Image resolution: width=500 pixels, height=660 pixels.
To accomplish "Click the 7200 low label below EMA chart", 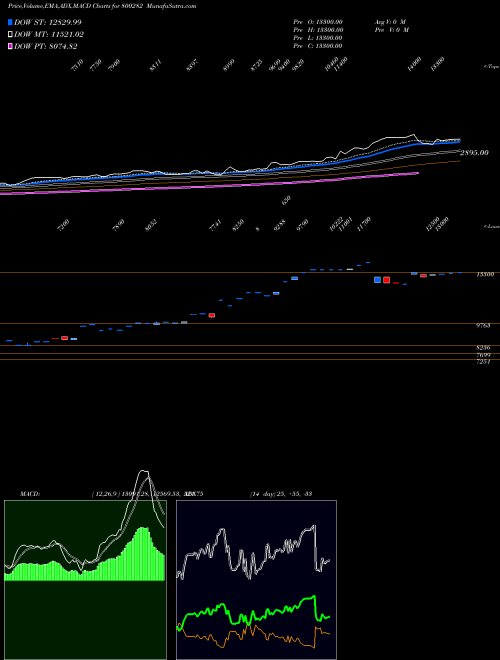I will point(63,226).
